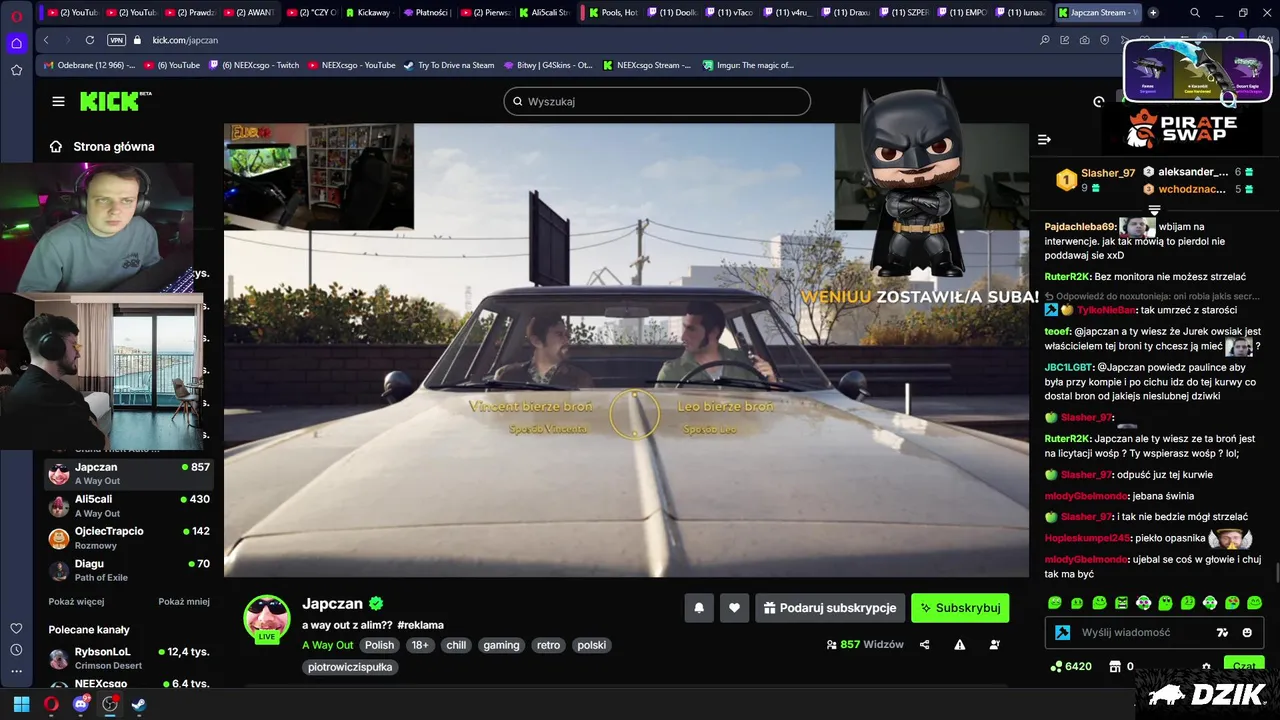Switch to Pools, Hot browser tab
Viewport: 1280px width, 720px height.
pyautogui.click(x=612, y=13)
